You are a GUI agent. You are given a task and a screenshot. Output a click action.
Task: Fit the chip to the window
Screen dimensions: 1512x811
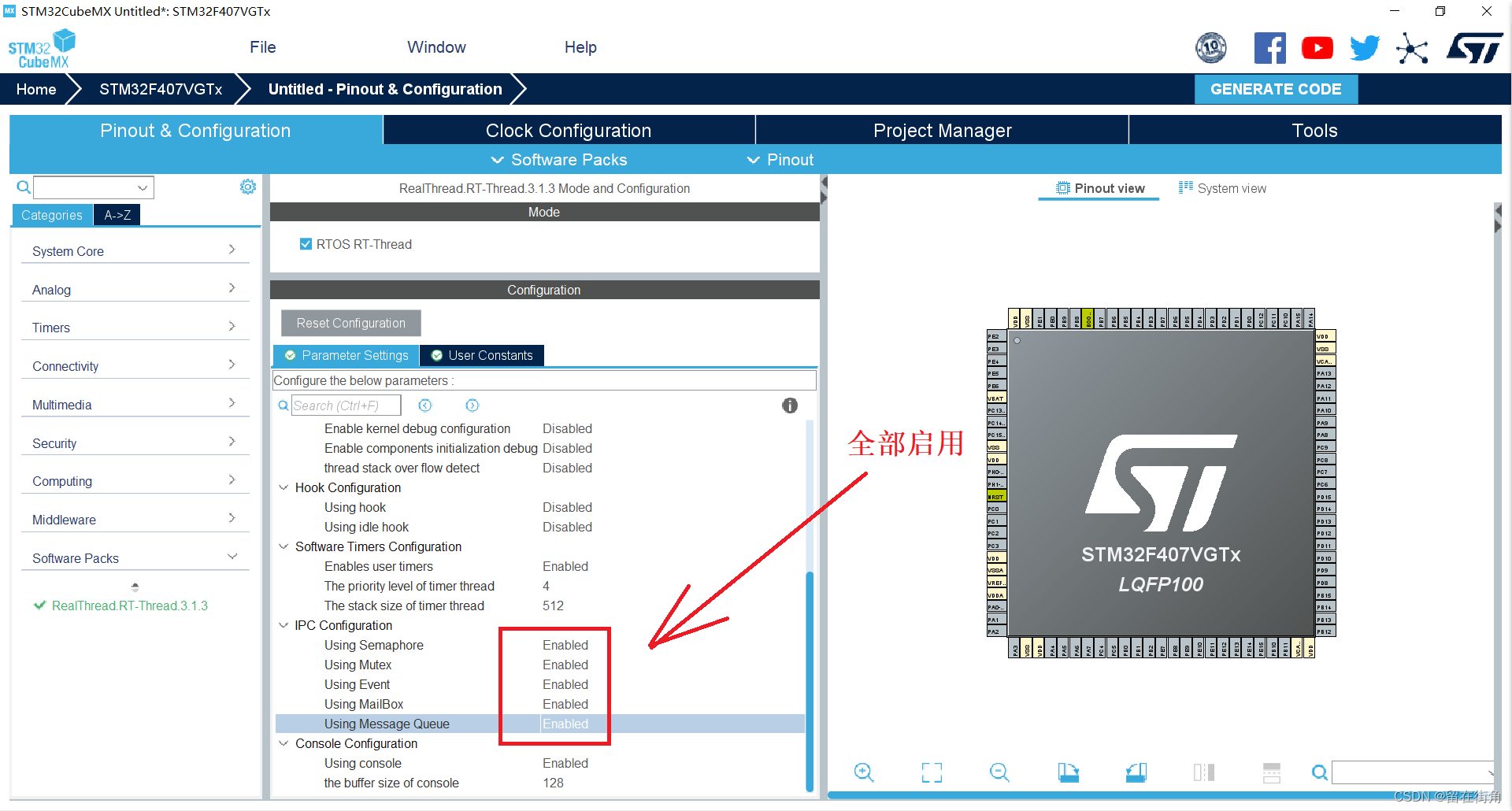932,772
